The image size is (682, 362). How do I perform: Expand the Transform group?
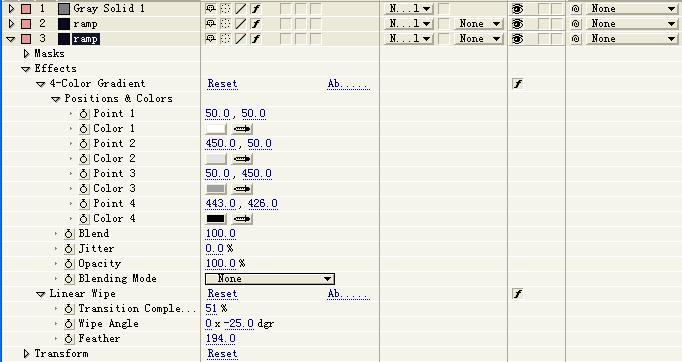[x=26, y=354]
